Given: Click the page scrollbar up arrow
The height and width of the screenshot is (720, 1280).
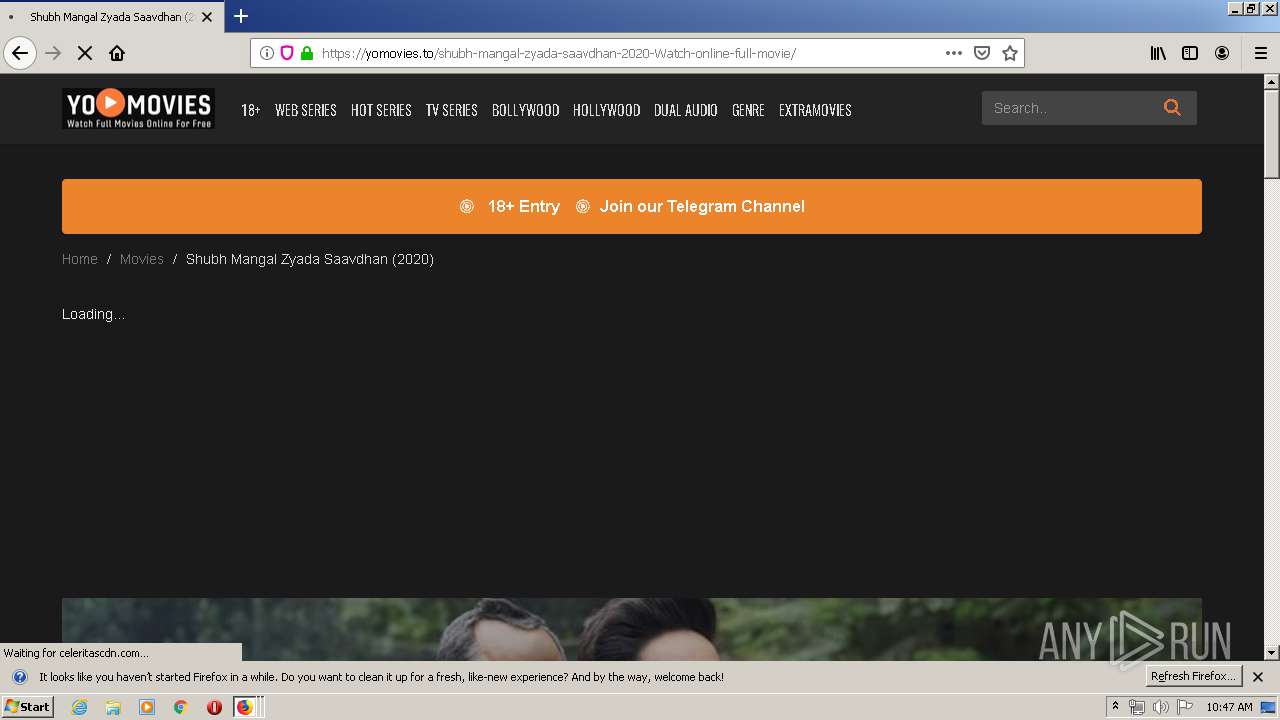Looking at the screenshot, I should pyautogui.click(x=1272, y=82).
